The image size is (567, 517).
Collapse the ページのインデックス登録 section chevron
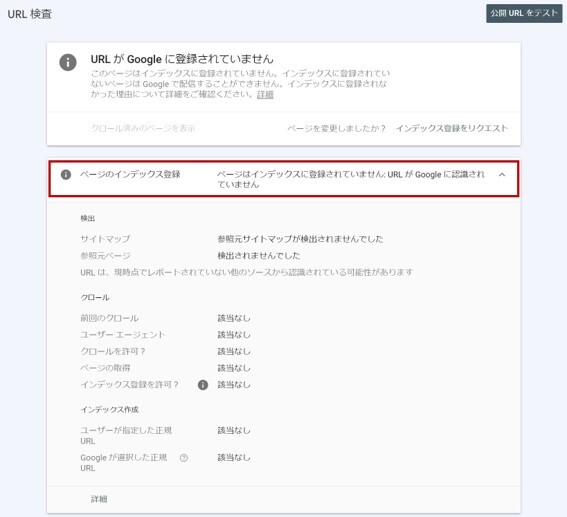[x=502, y=175]
